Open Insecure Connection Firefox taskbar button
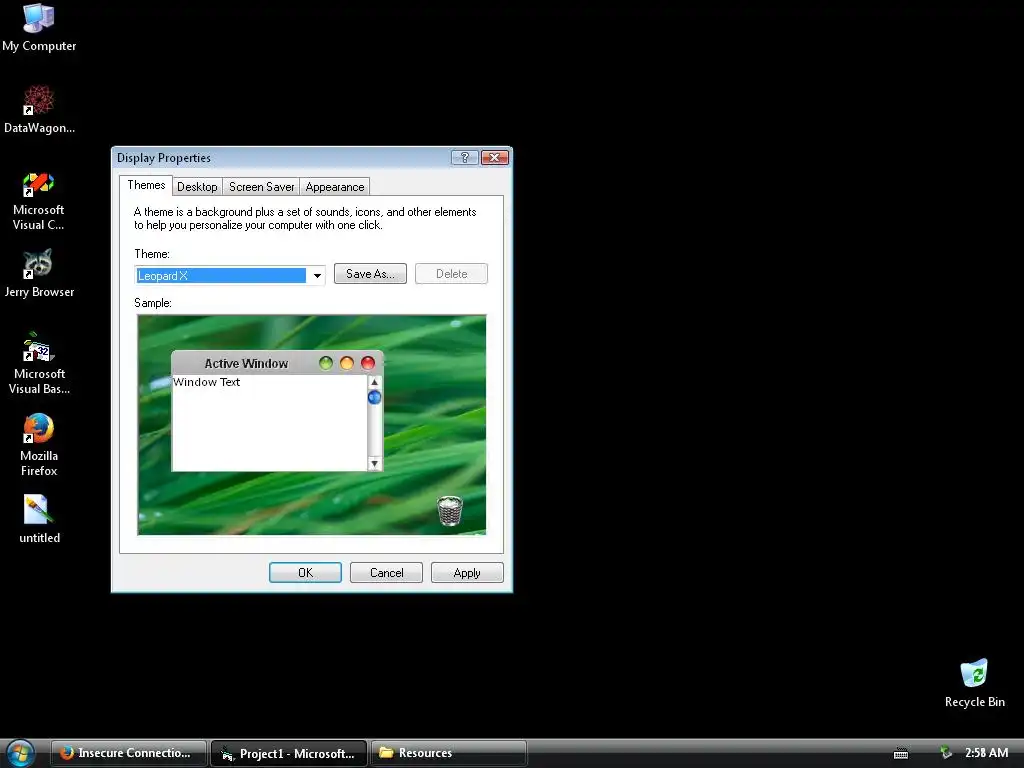Screen dimensions: 1024x768 click(129, 753)
